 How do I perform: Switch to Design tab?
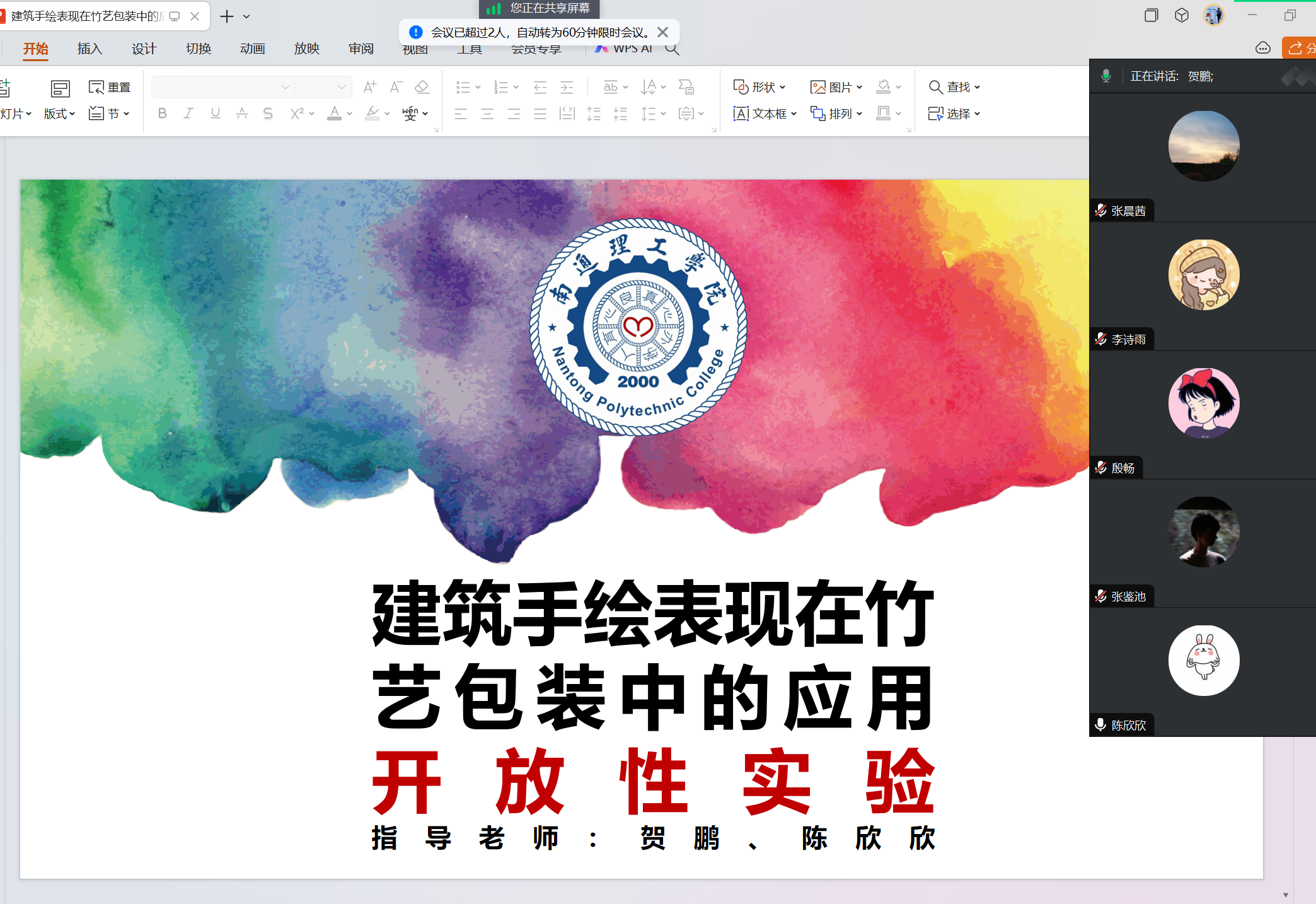click(x=144, y=49)
